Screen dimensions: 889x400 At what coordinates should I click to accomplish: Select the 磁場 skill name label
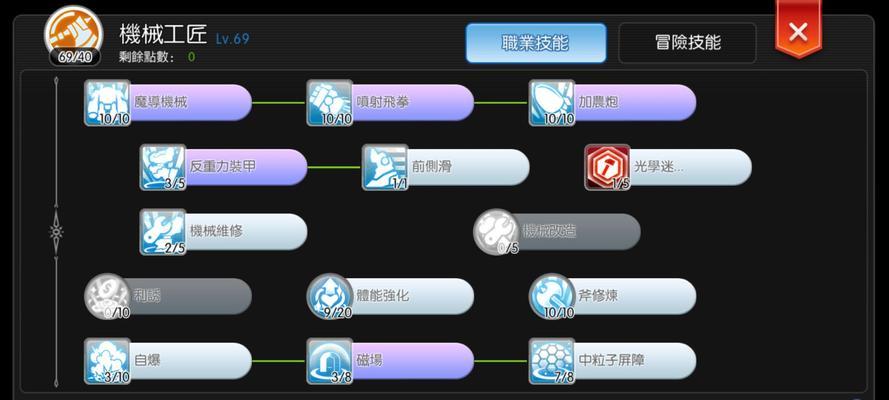370,360
